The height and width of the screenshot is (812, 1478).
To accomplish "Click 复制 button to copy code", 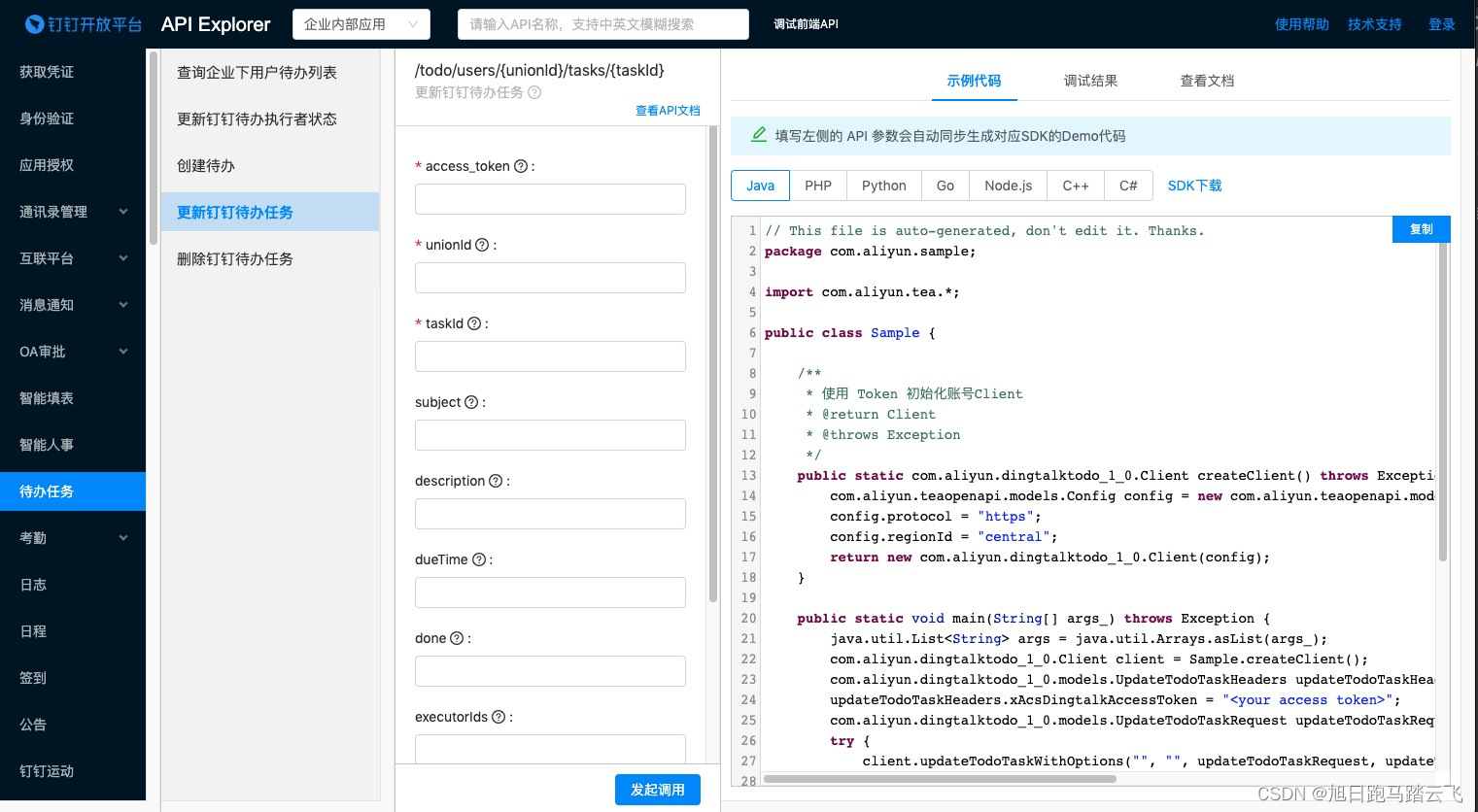I will [x=1422, y=229].
